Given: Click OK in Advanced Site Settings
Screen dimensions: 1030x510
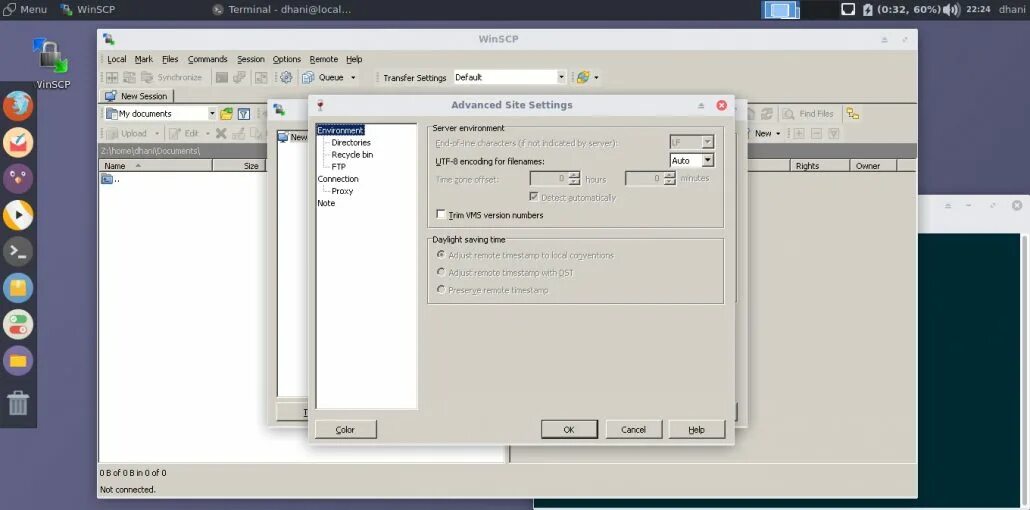Looking at the screenshot, I should click(x=569, y=430).
